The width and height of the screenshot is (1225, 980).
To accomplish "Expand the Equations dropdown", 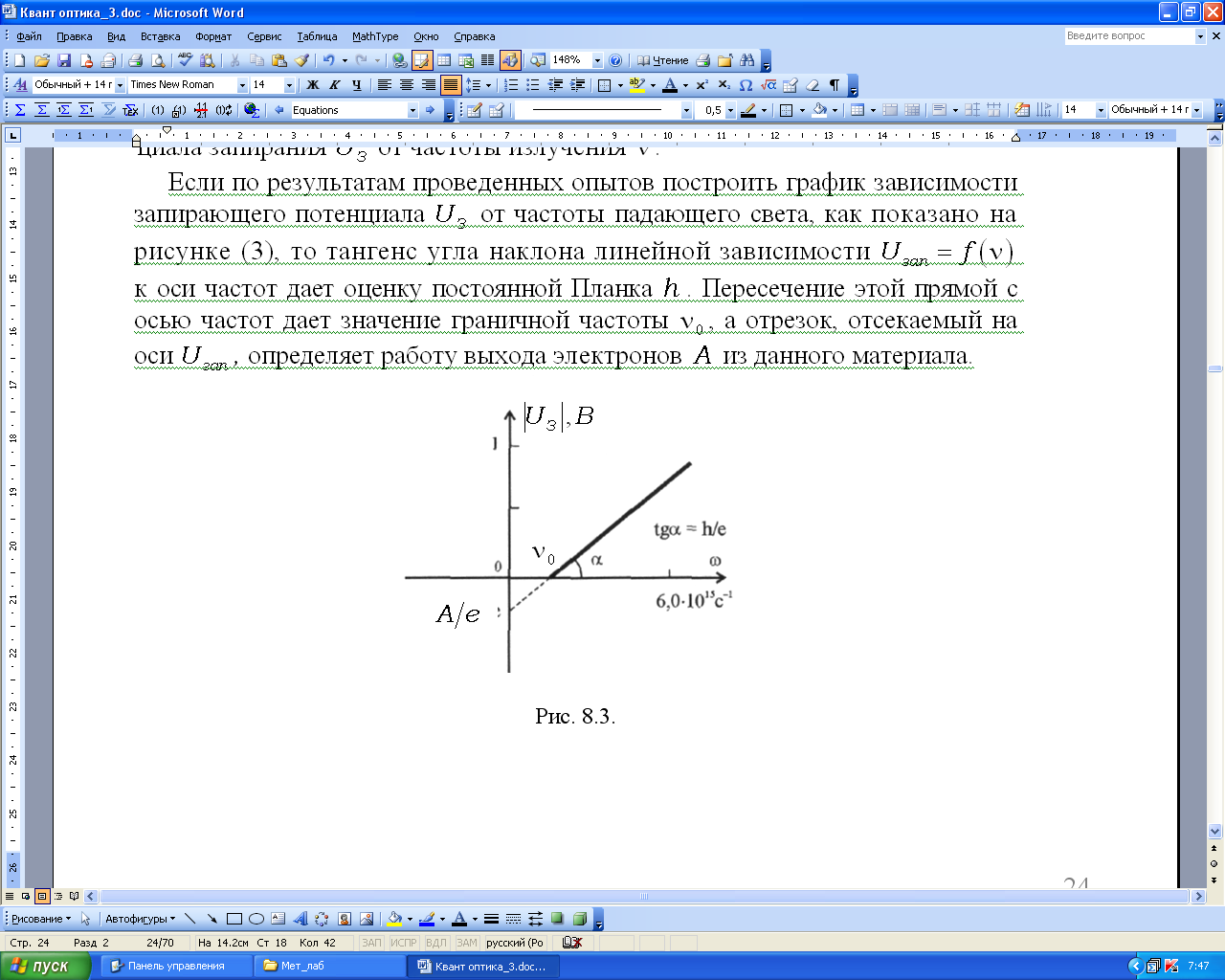I will pyautogui.click(x=412, y=110).
